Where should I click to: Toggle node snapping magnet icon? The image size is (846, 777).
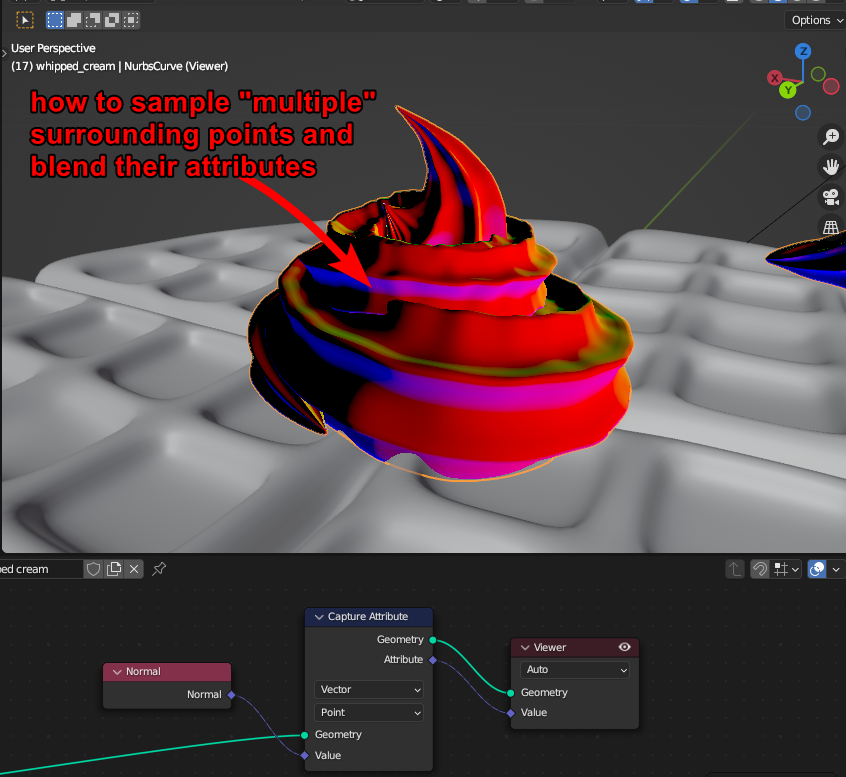tap(760, 569)
